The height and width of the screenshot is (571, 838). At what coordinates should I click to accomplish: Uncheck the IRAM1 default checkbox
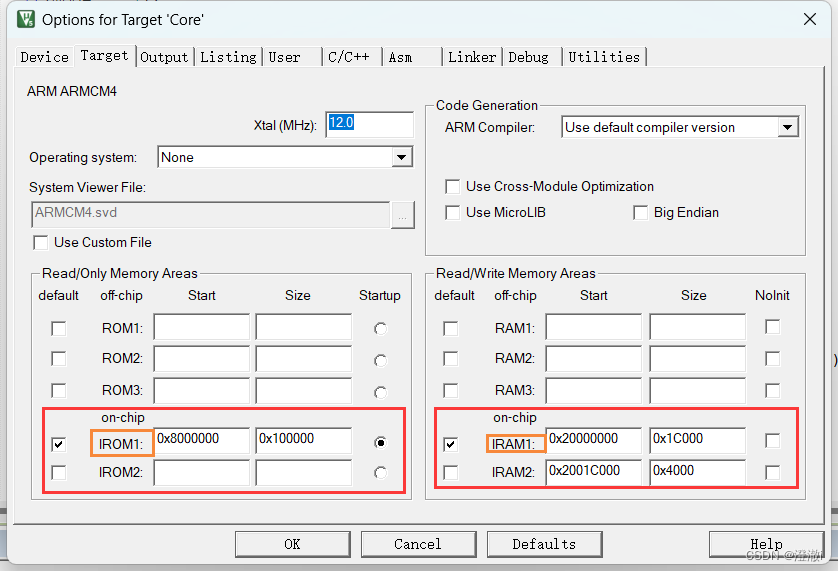click(x=451, y=444)
